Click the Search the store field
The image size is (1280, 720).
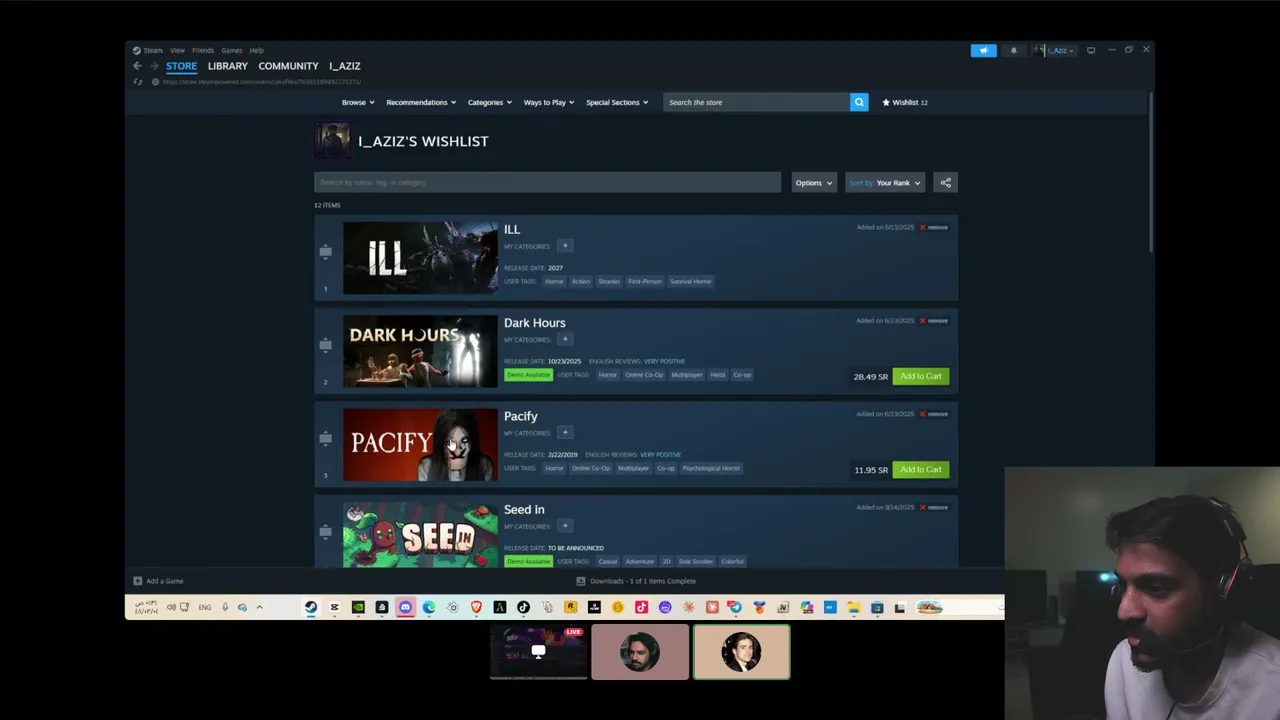pyautogui.click(x=756, y=102)
